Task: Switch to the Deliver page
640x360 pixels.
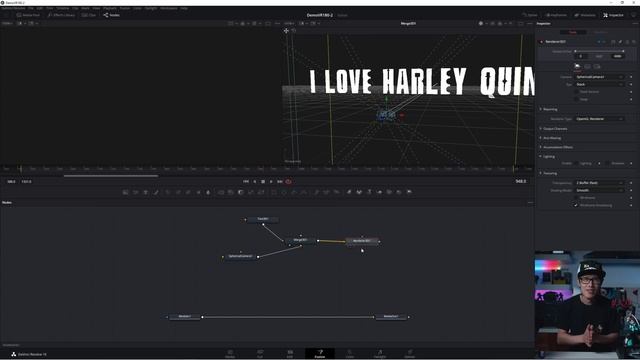Action: (x=410, y=353)
